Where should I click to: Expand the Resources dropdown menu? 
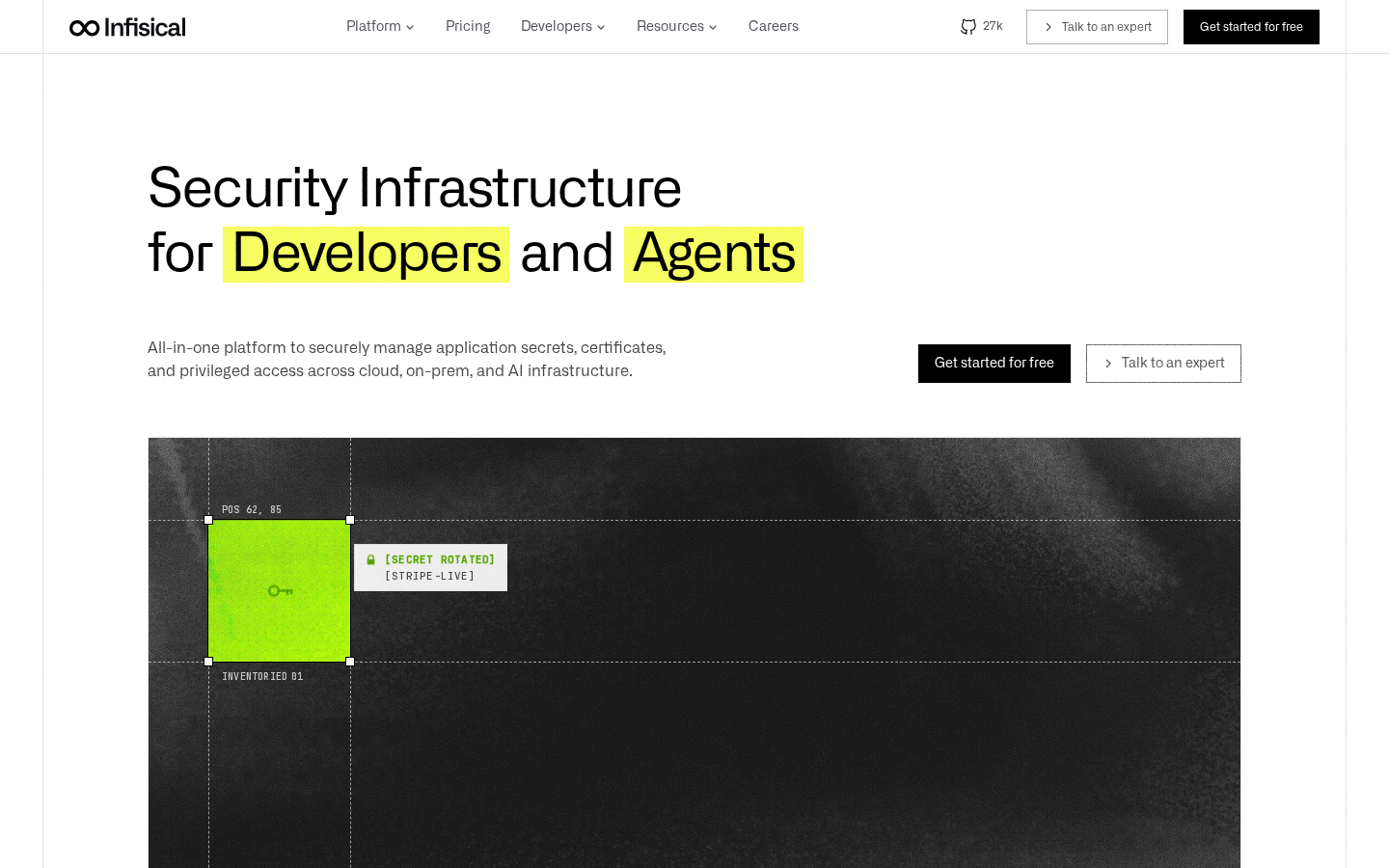coord(677,26)
